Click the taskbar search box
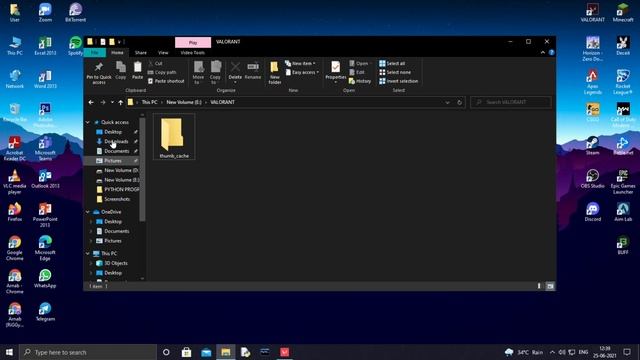The image size is (640, 360). pos(88,352)
